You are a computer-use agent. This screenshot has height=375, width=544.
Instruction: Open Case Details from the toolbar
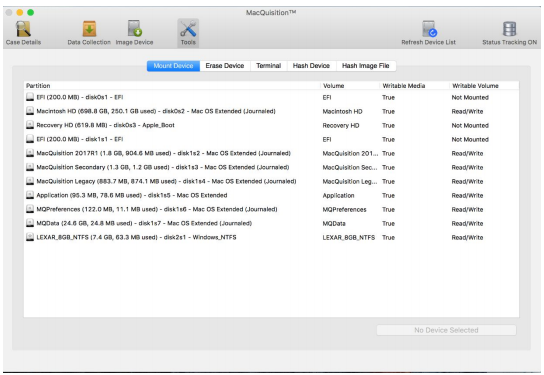[x=23, y=33]
